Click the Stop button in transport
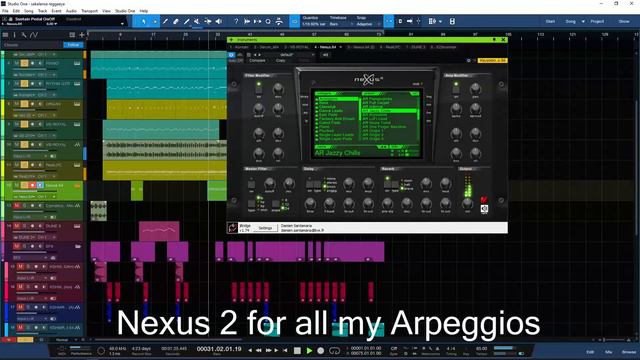Viewport: 640px width, 360px height. coord(298,351)
